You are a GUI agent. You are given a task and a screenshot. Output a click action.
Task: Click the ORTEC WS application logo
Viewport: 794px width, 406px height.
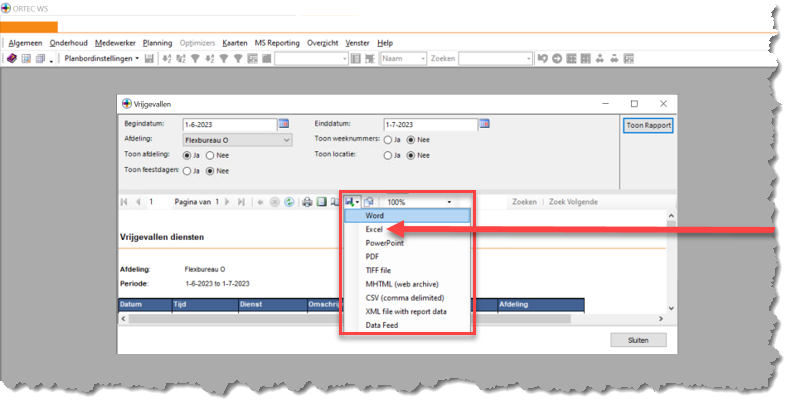tap(6, 9)
